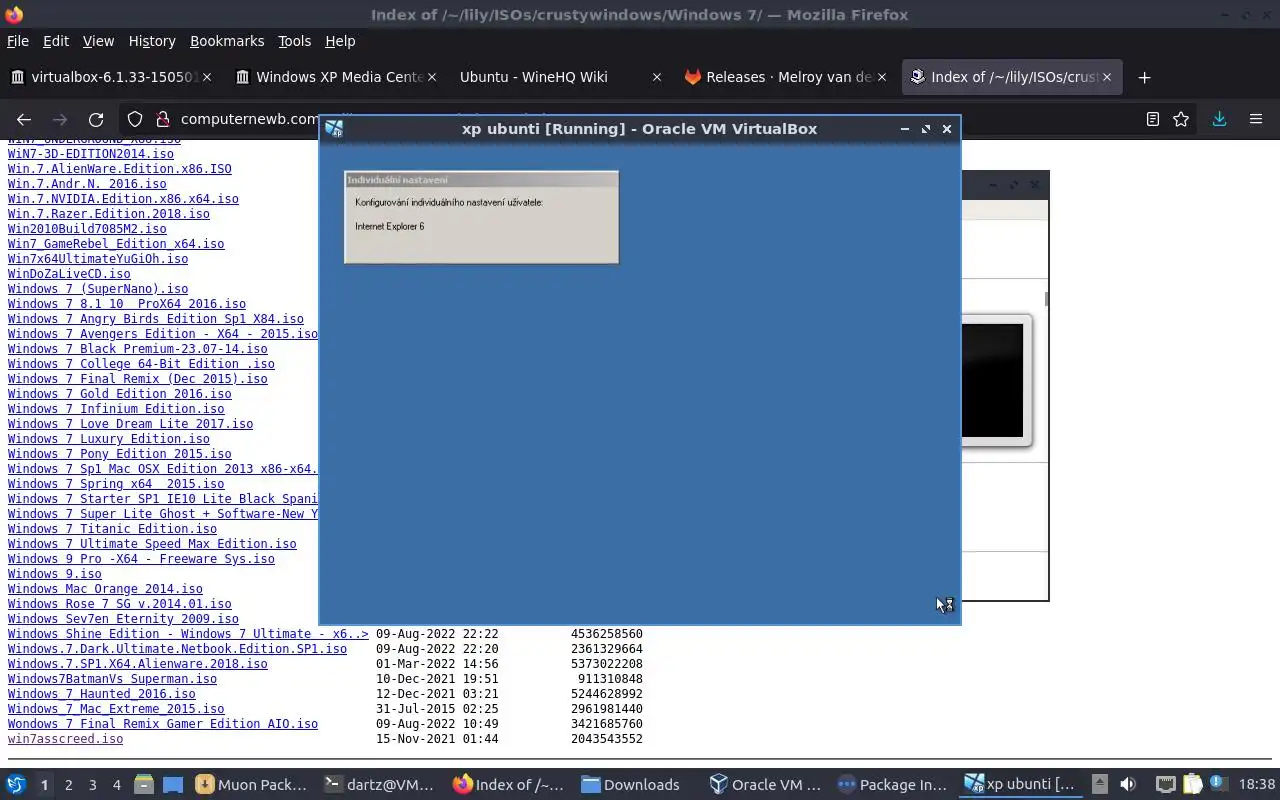The width and height of the screenshot is (1280, 800).
Task: Open Windows 7 Luxury Edition.iso link
Action: (x=108, y=439)
